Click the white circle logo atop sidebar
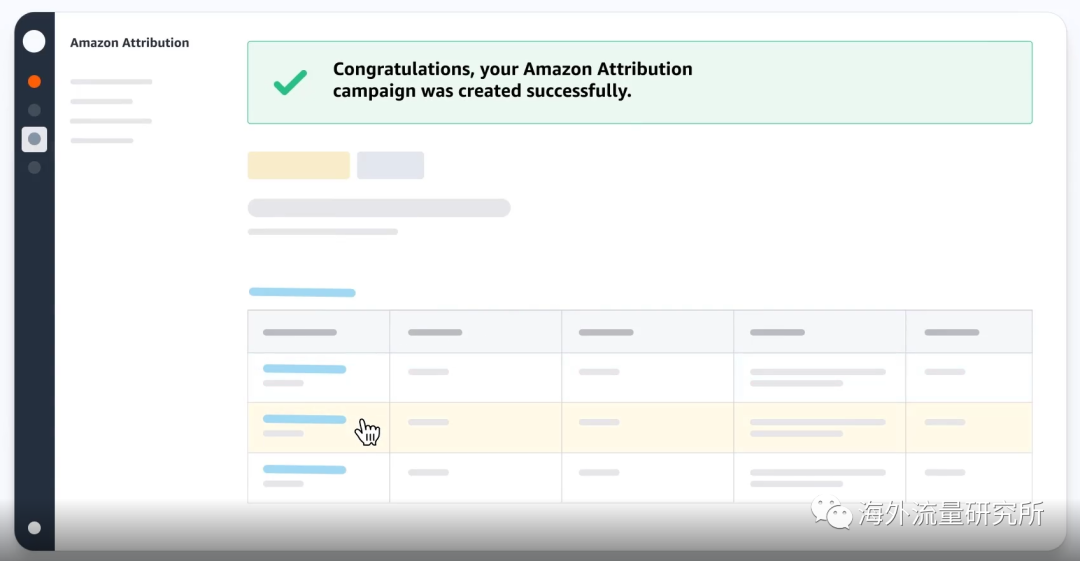The height and width of the screenshot is (561, 1080). 34,41
